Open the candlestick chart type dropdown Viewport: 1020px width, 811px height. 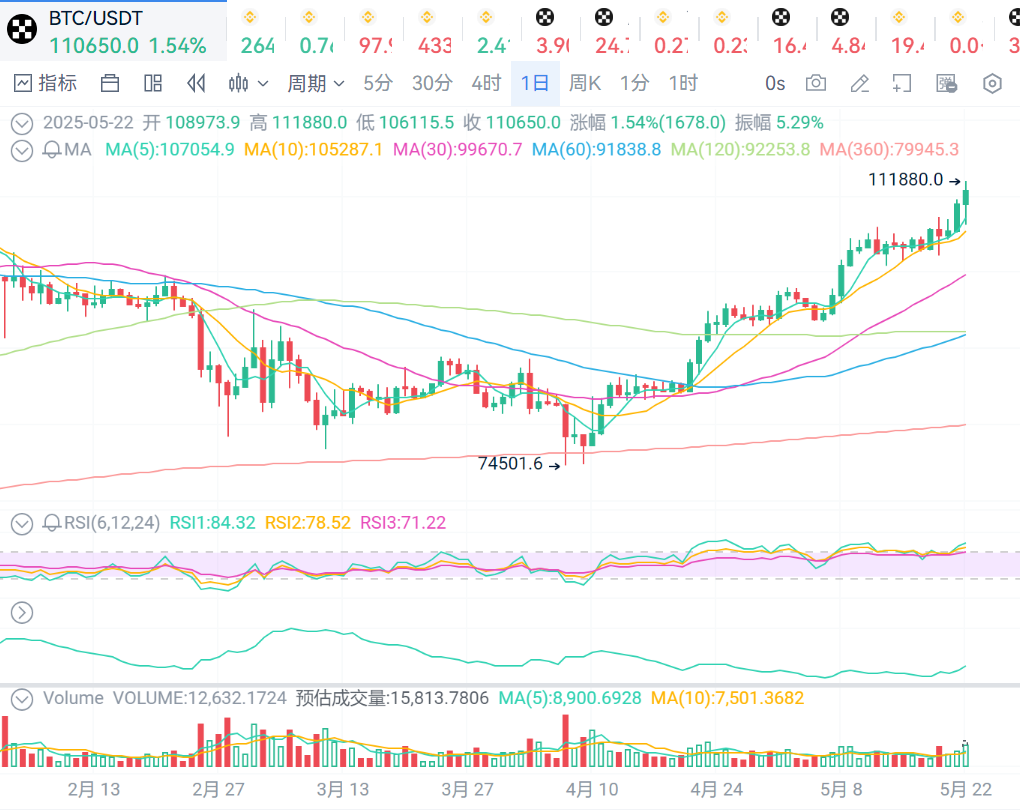[x=248, y=83]
